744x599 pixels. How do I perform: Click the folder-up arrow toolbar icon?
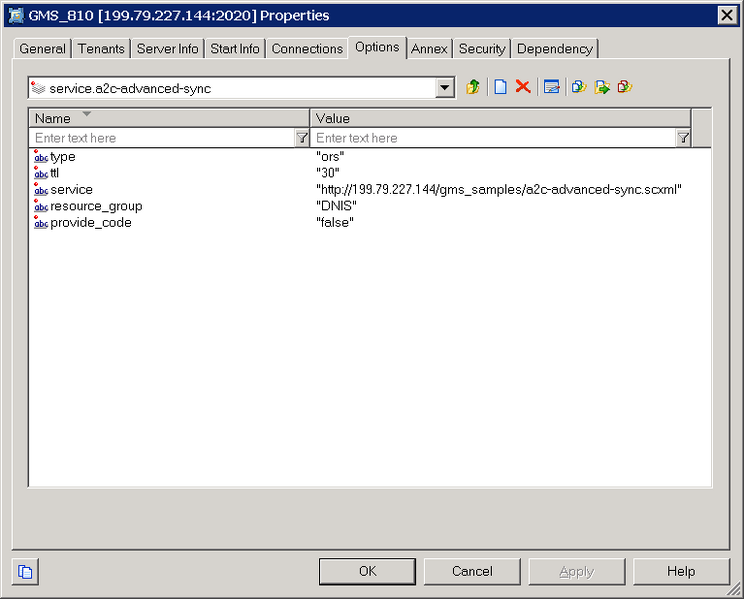click(473, 88)
